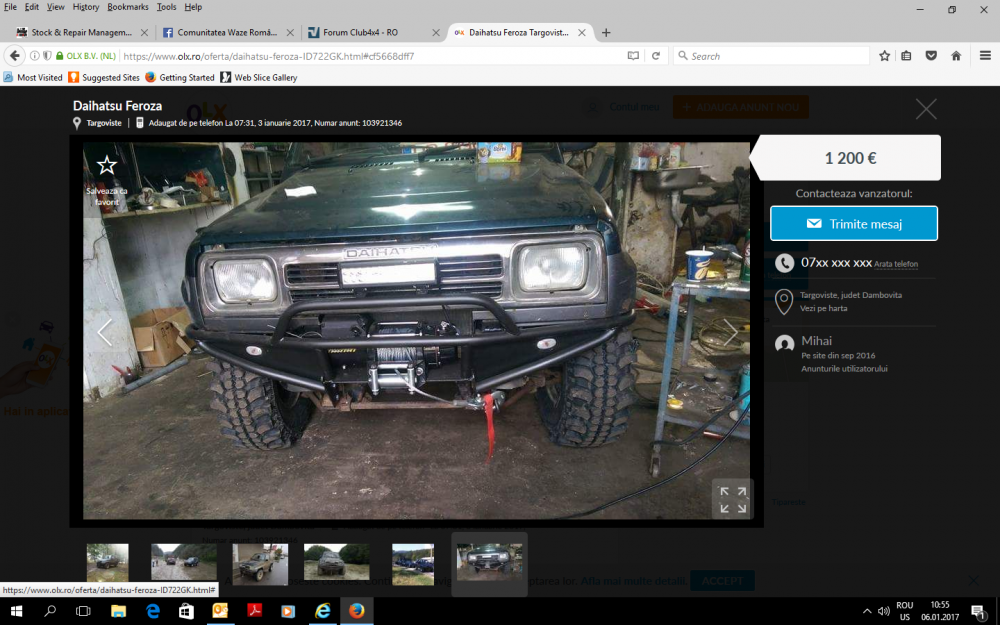Open the Pocket icon in toolbar
Viewport: 1000px width, 625px height.
(931, 56)
